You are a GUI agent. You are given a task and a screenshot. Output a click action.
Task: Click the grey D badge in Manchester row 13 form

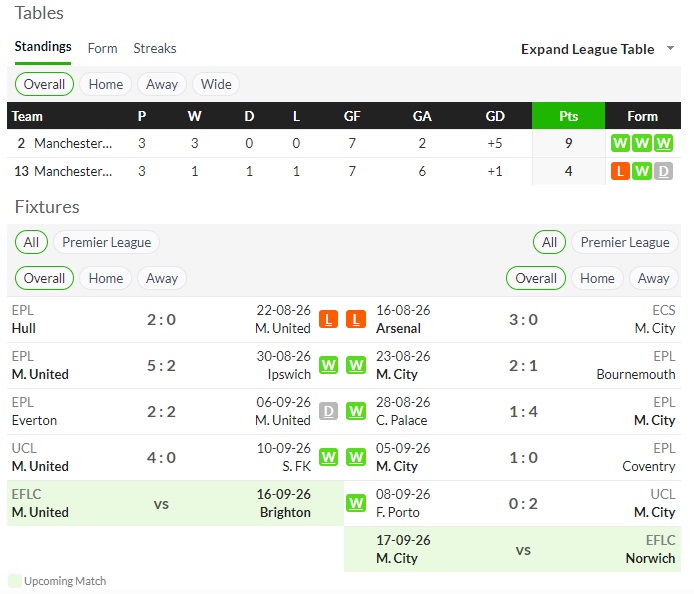[663, 171]
